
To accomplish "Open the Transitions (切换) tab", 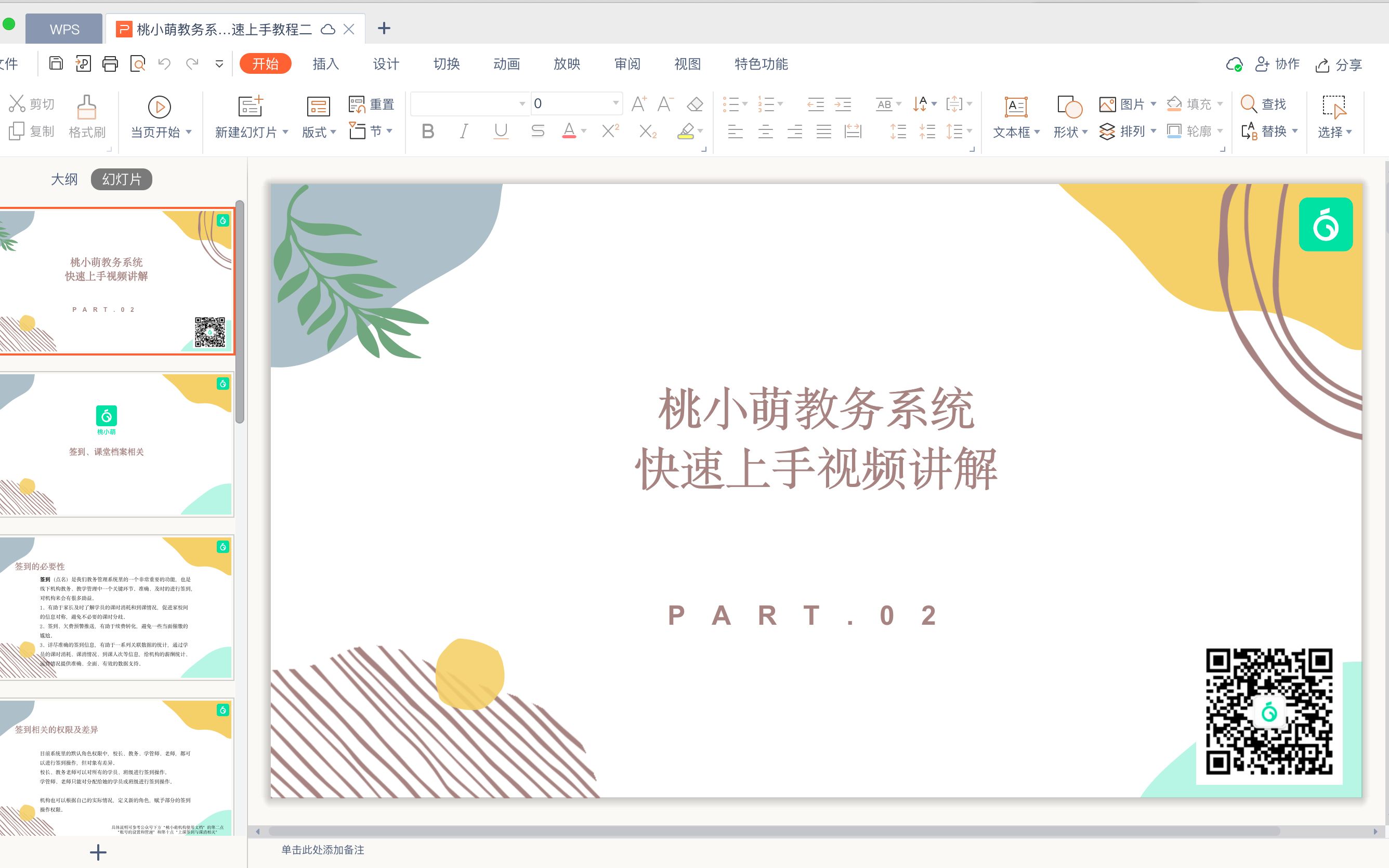I will (447, 64).
